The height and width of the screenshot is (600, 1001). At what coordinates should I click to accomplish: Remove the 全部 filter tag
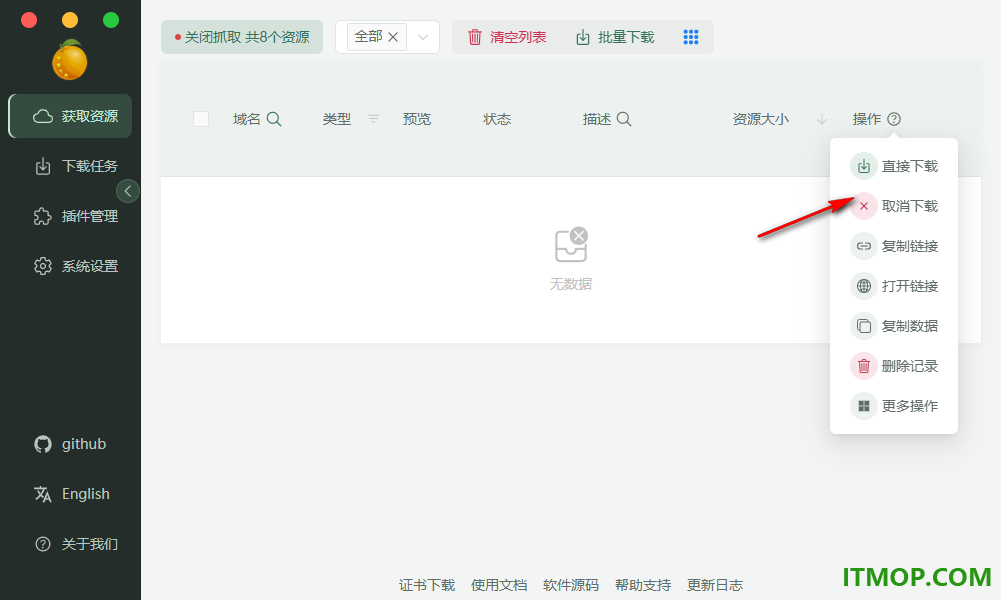393,37
